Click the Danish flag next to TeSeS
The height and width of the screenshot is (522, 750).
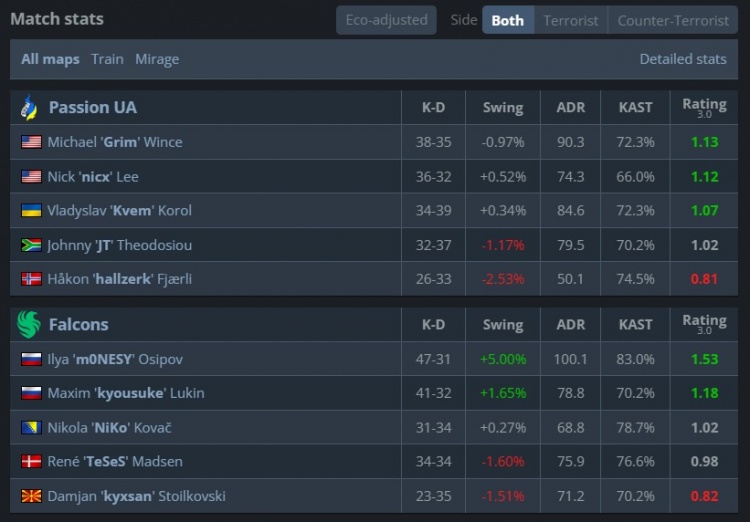(x=31, y=462)
